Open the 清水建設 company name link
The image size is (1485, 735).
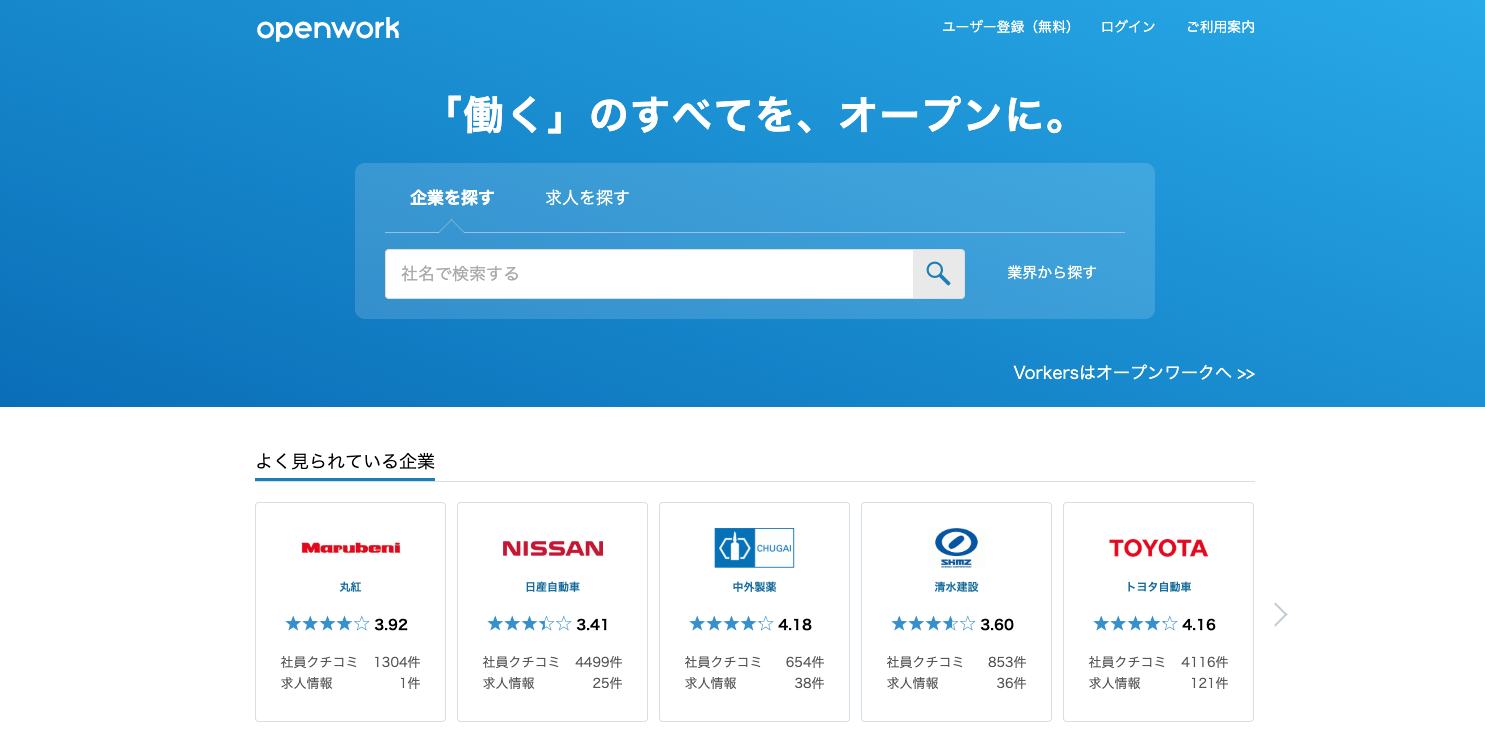pos(956,587)
